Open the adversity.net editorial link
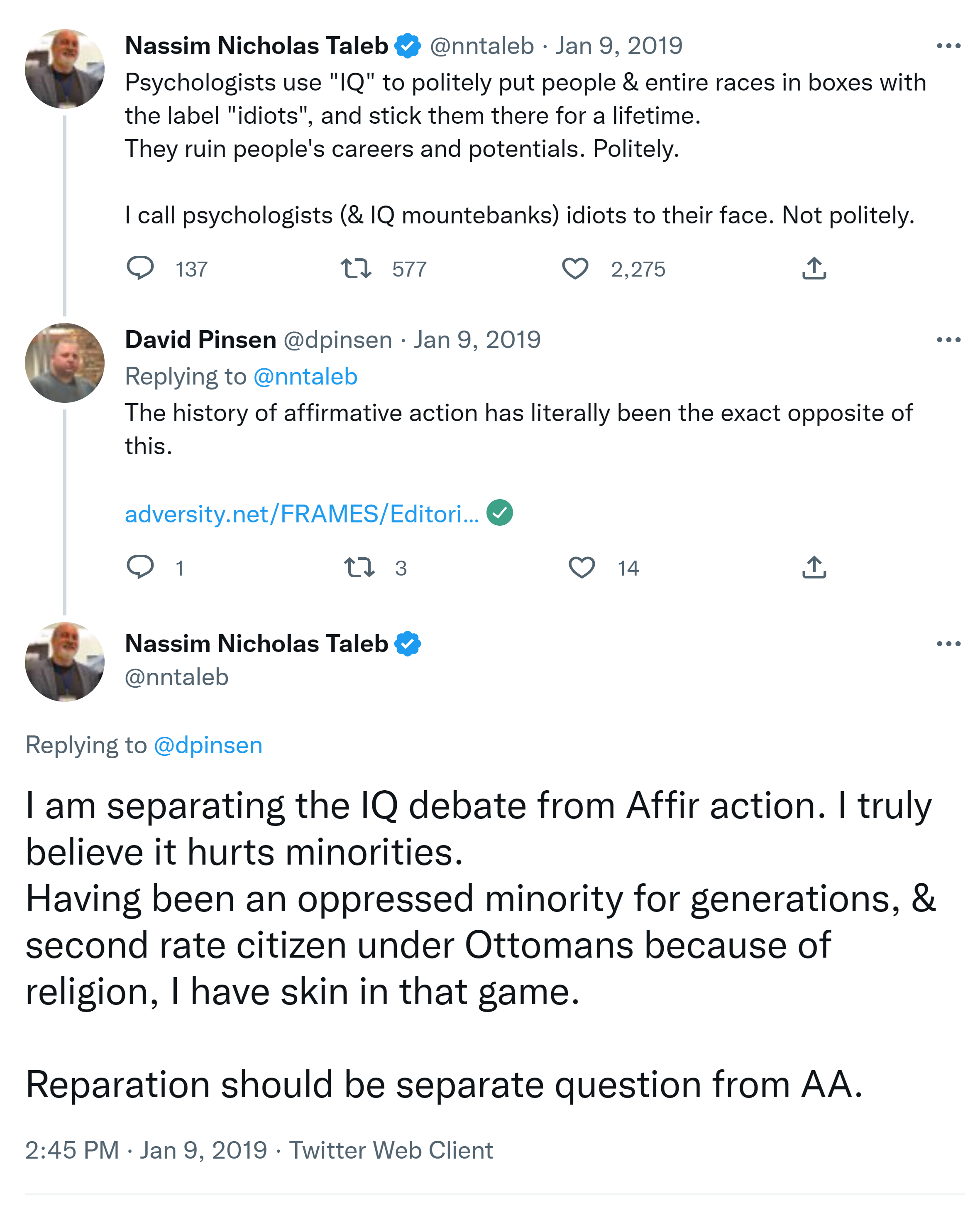The image size is (980, 1213). coord(301,514)
